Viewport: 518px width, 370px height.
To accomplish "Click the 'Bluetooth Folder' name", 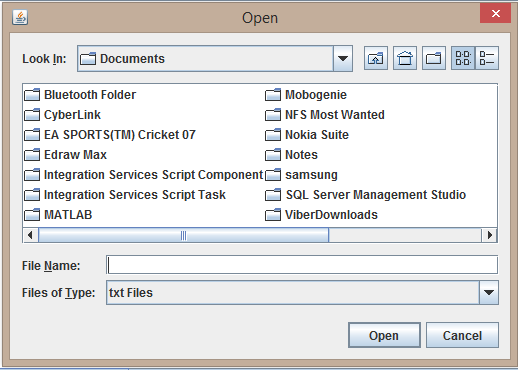I will 90,95.
